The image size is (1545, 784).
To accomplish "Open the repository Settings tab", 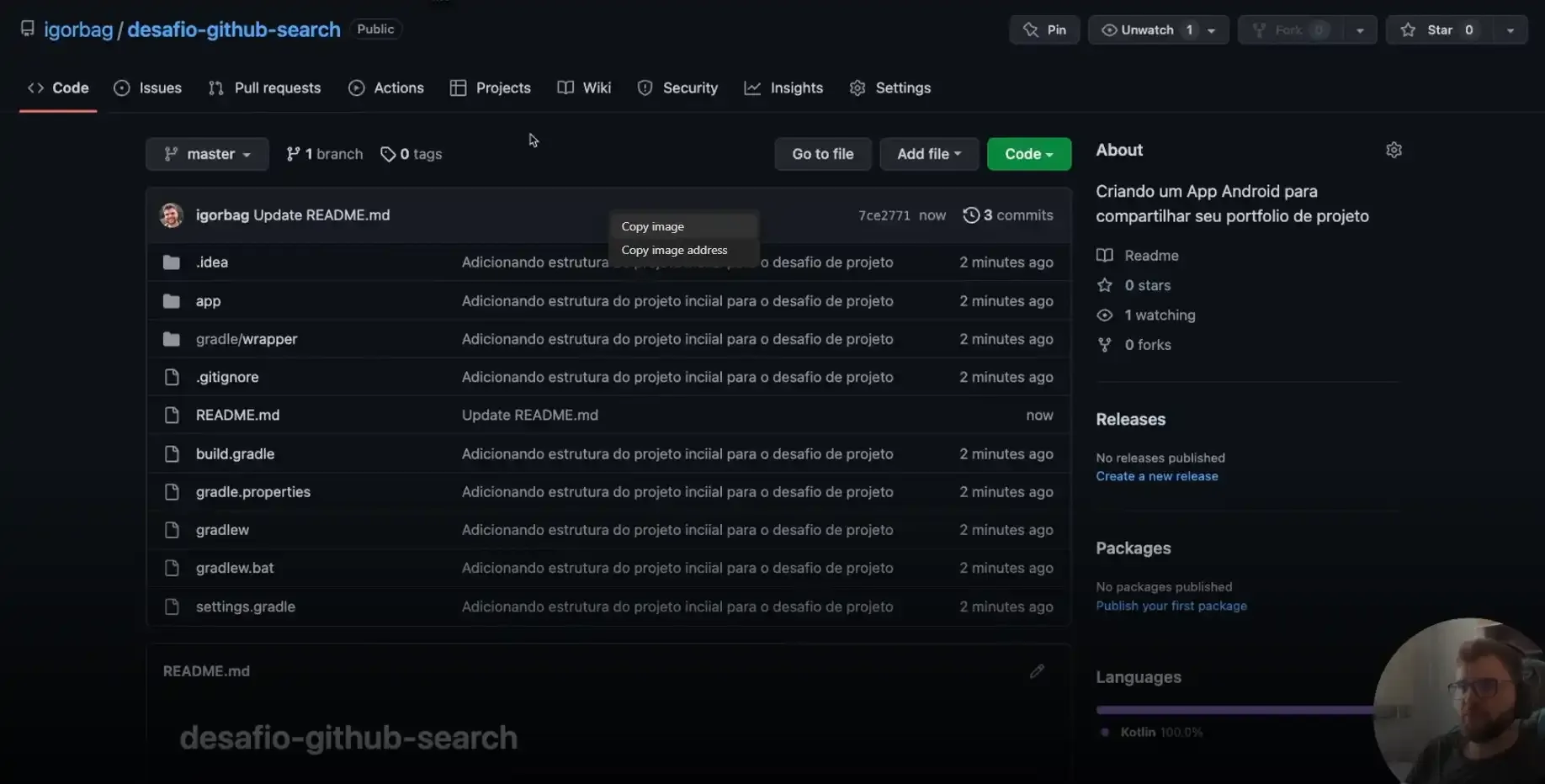I will [x=890, y=87].
